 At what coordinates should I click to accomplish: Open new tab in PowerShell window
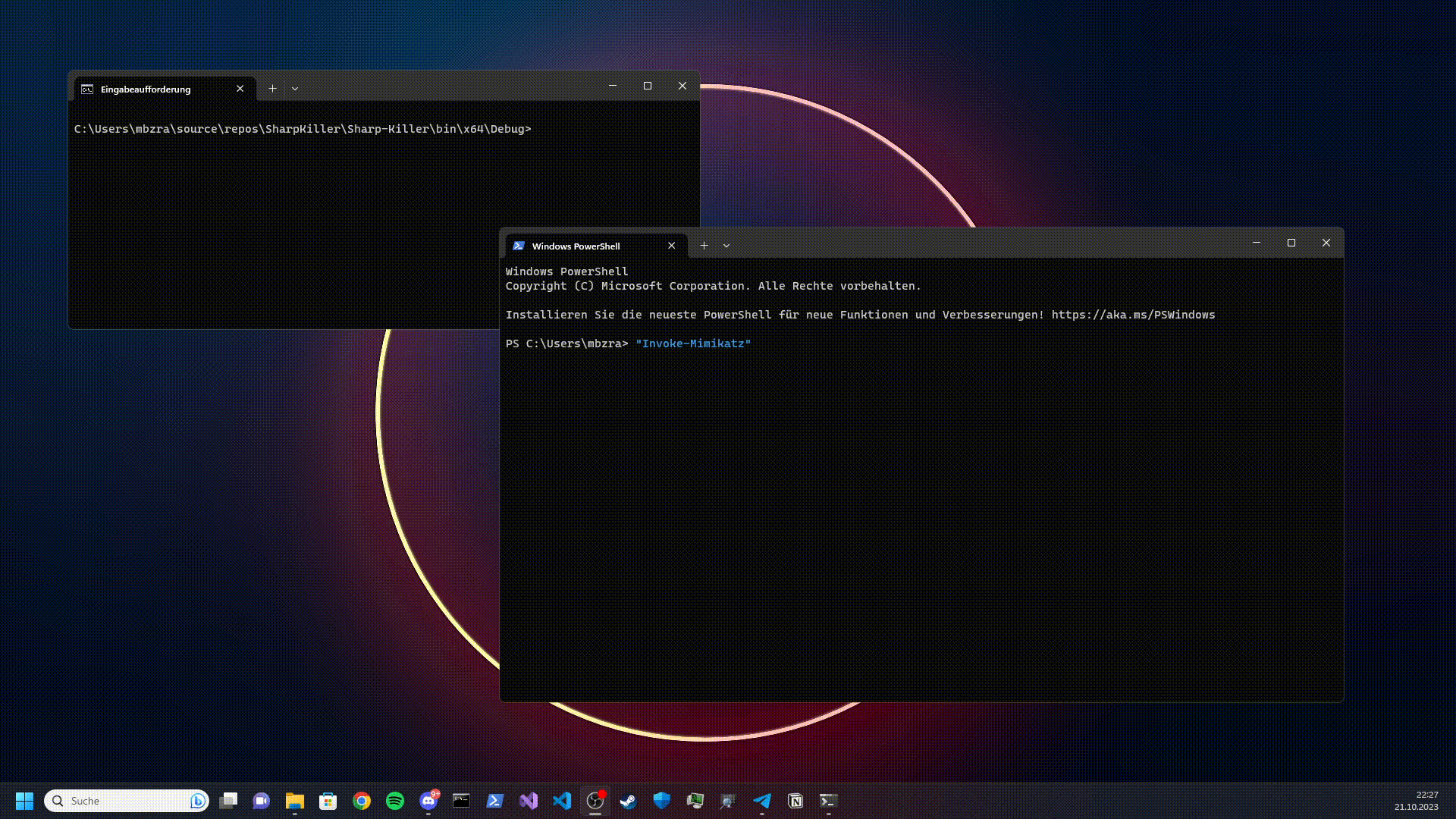pyautogui.click(x=704, y=246)
